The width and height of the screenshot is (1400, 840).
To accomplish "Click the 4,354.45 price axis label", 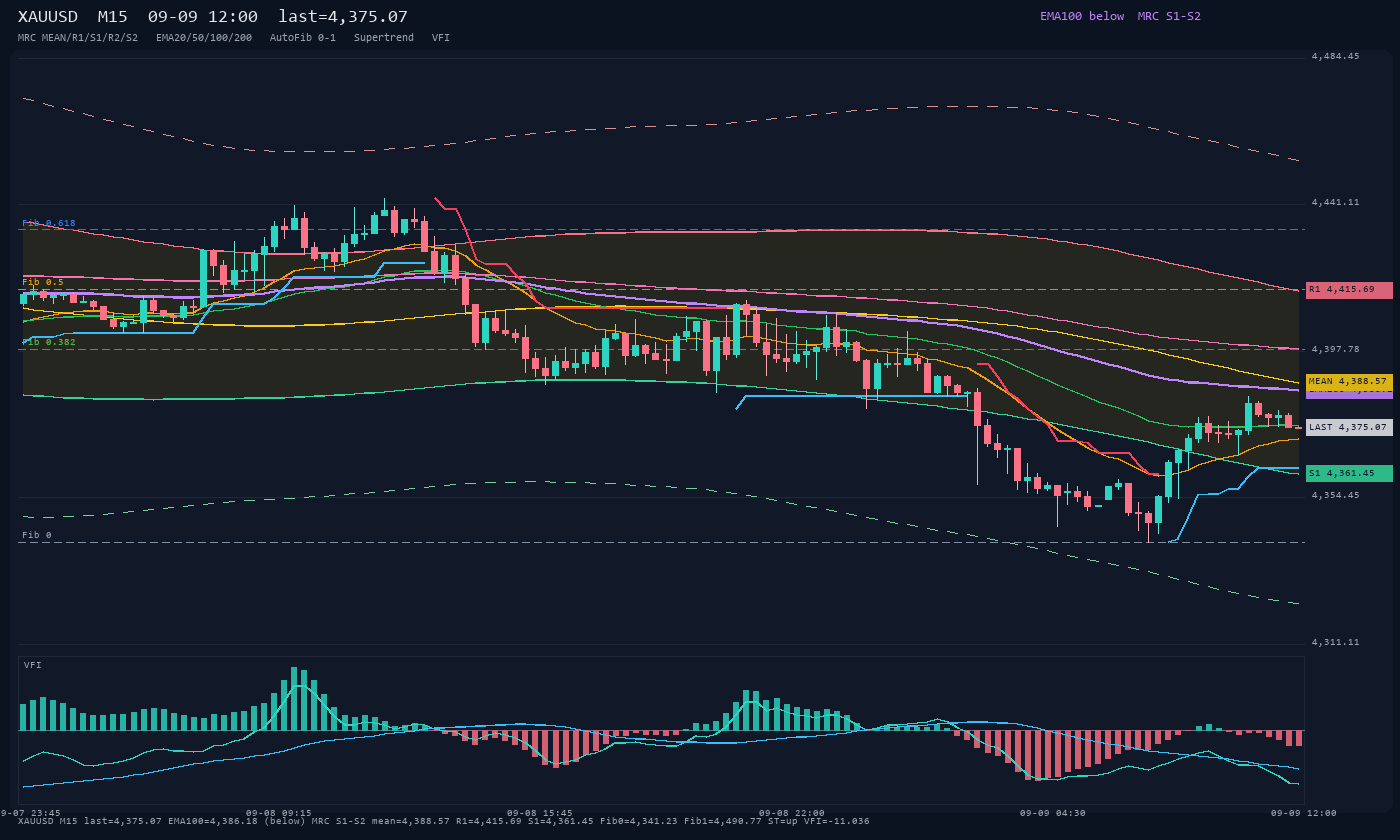I will click(1335, 496).
